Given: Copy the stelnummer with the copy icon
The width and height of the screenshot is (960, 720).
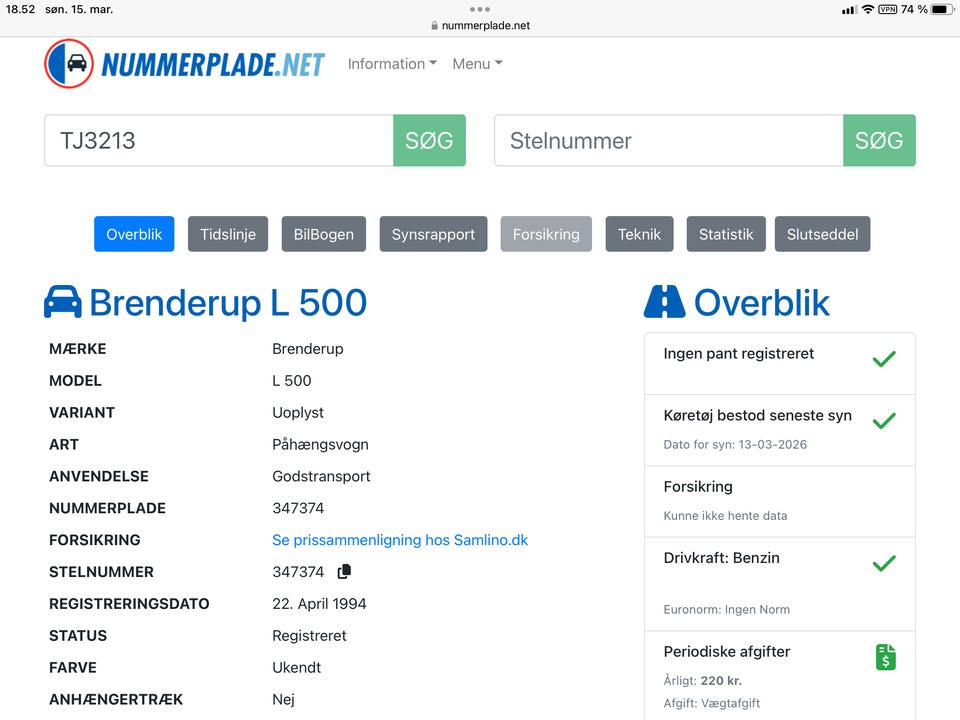Looking at the screenshot, I should tap(344, 571).
